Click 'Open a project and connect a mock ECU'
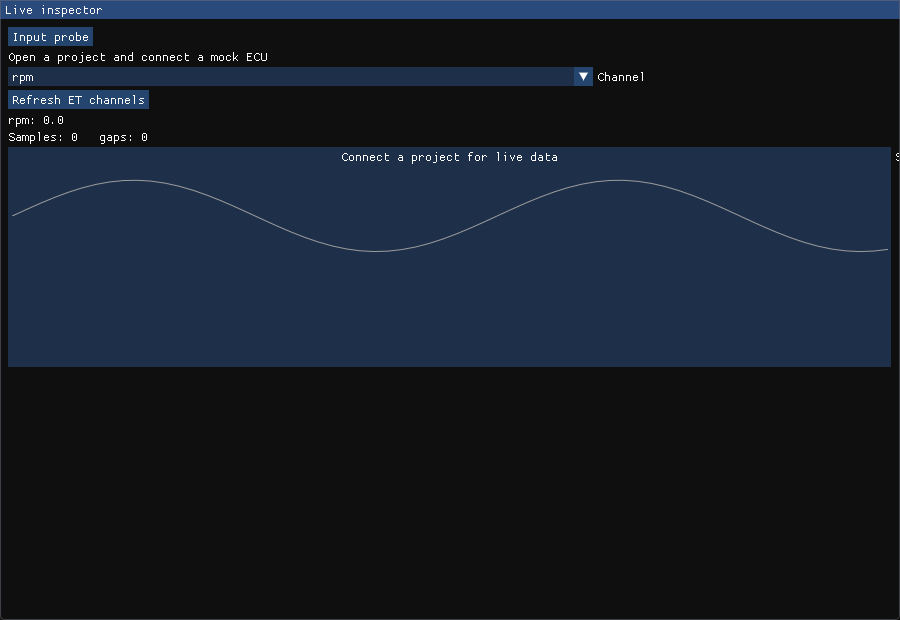The height and width of the screenshot is (620, 900). (138, 57)
